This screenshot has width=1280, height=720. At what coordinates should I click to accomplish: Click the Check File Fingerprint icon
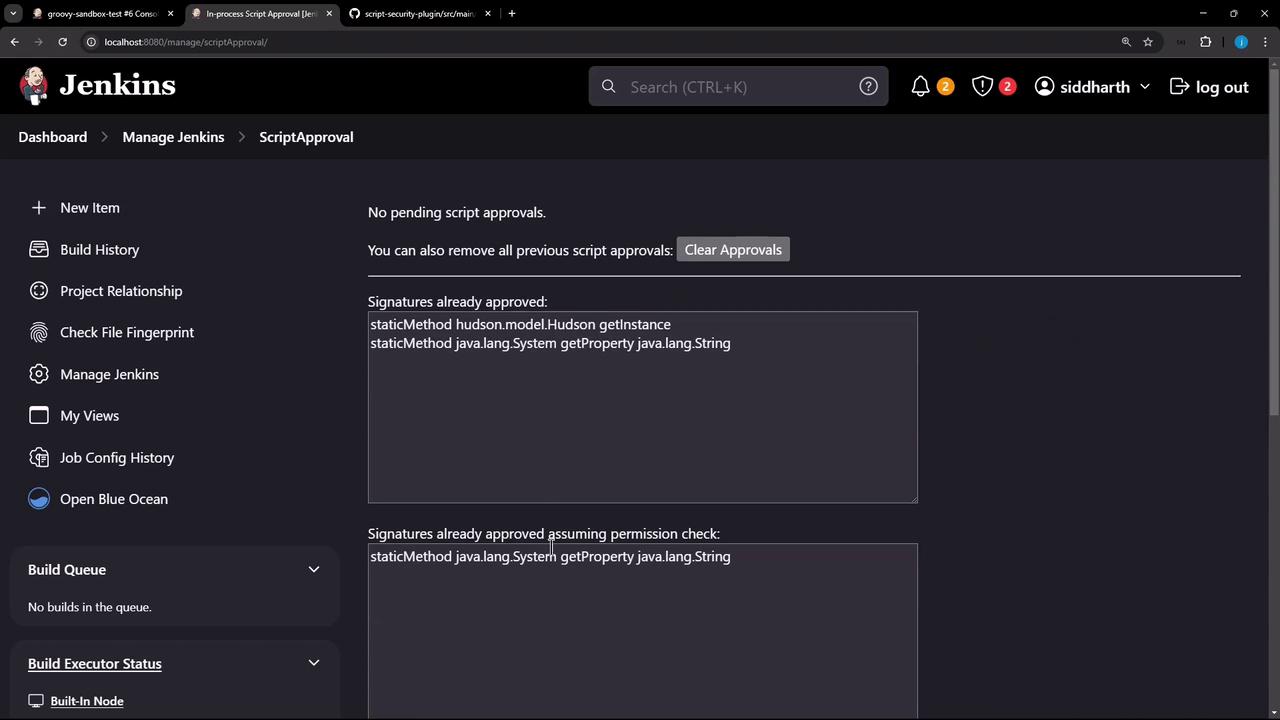coord(39,332)
